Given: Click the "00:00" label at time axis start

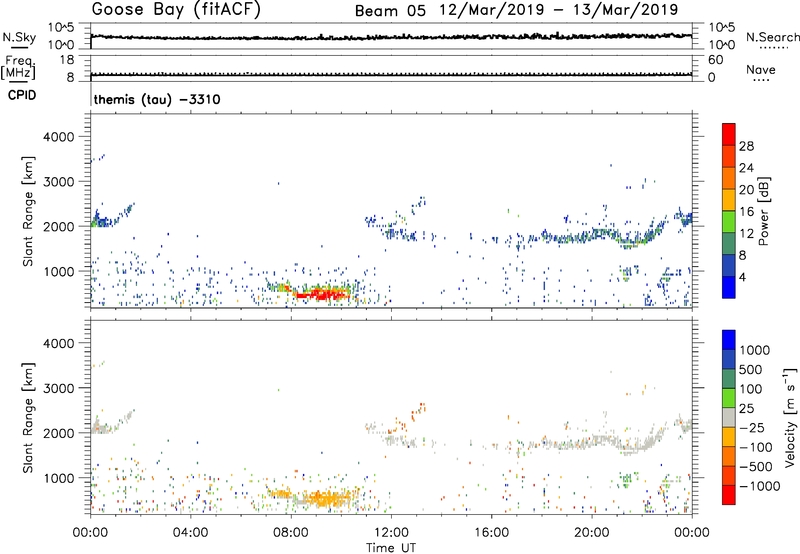Looking at the screenshot, I should click(90, 533).
